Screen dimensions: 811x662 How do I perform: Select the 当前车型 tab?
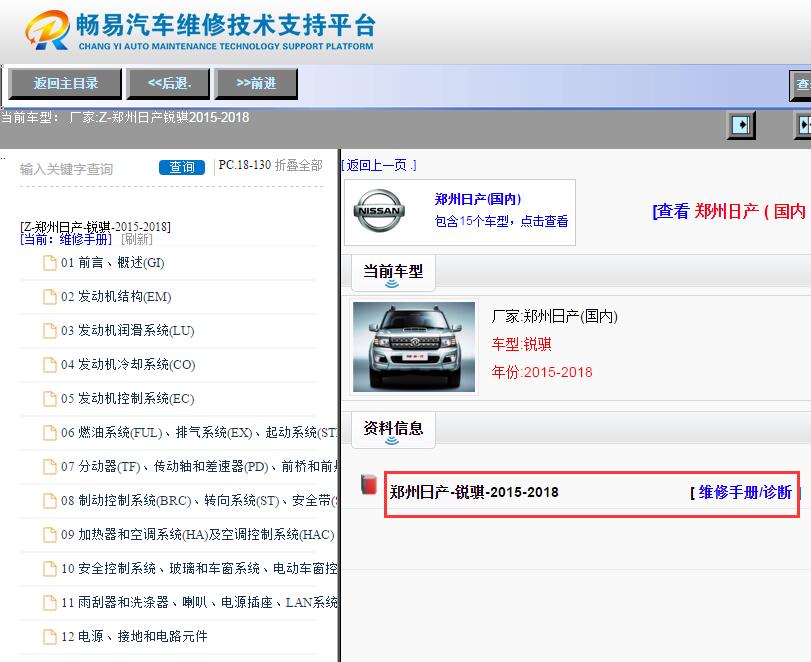click(x=393, y=273)
